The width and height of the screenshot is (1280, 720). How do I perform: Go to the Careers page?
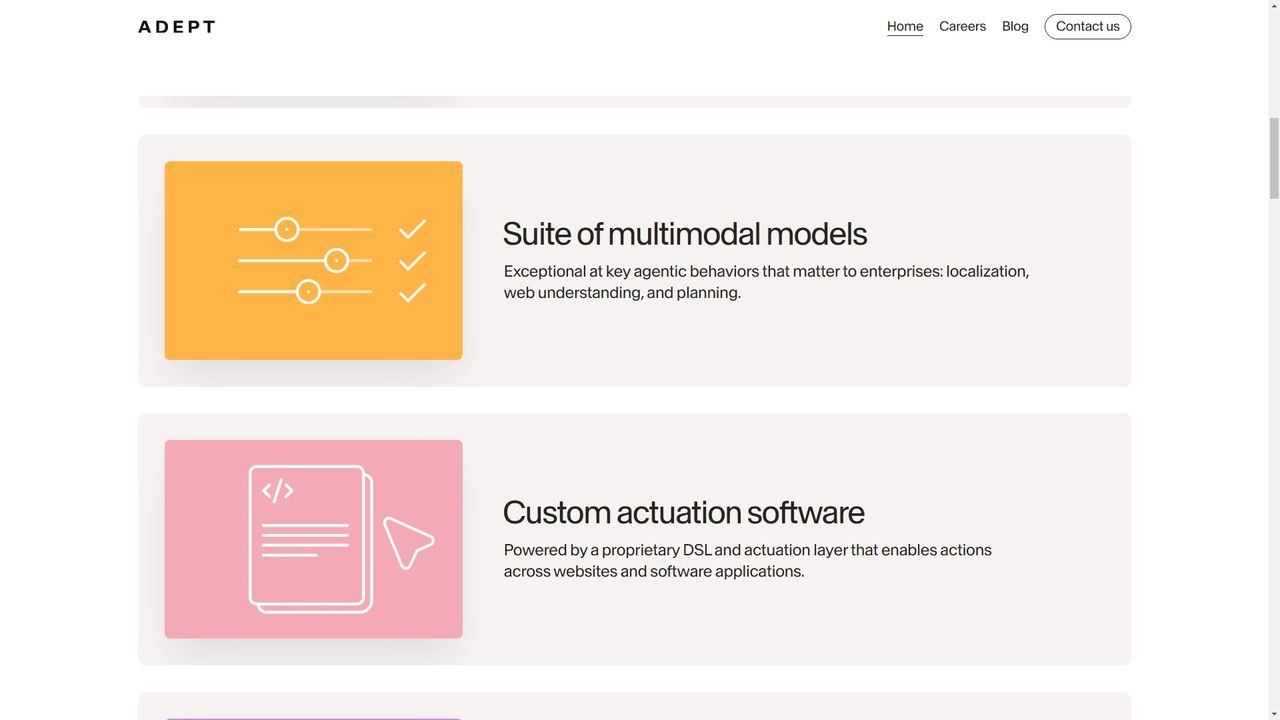962,27
